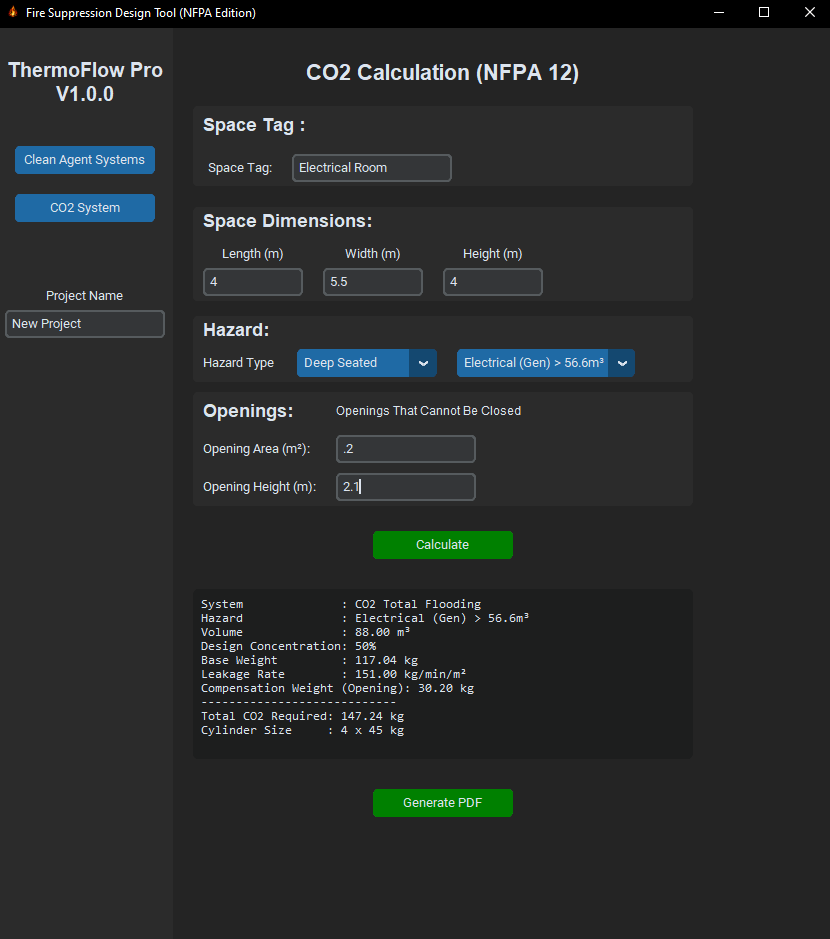
Task: Open the Electrical (Gen) hazard dropdown
Action: point(533,363)
